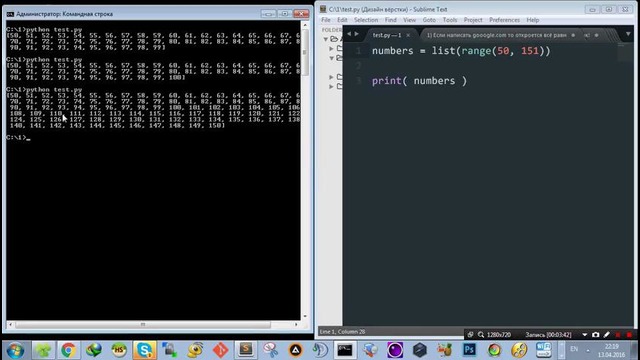Click the Command Prompt title bar icon

click(10, 14)
